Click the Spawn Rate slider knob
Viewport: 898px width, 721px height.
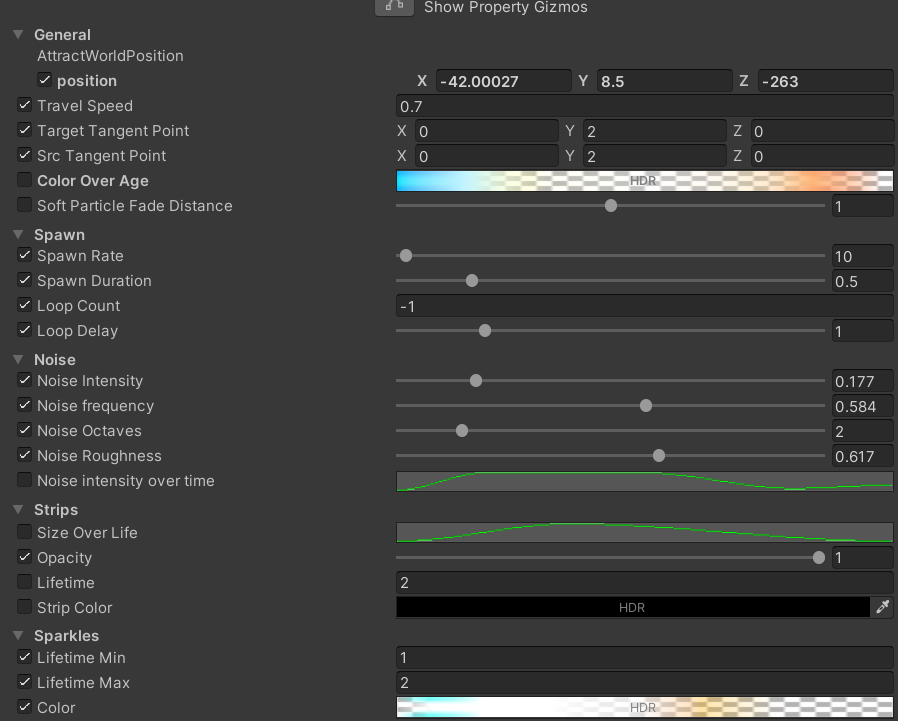(x=406, y=256)
